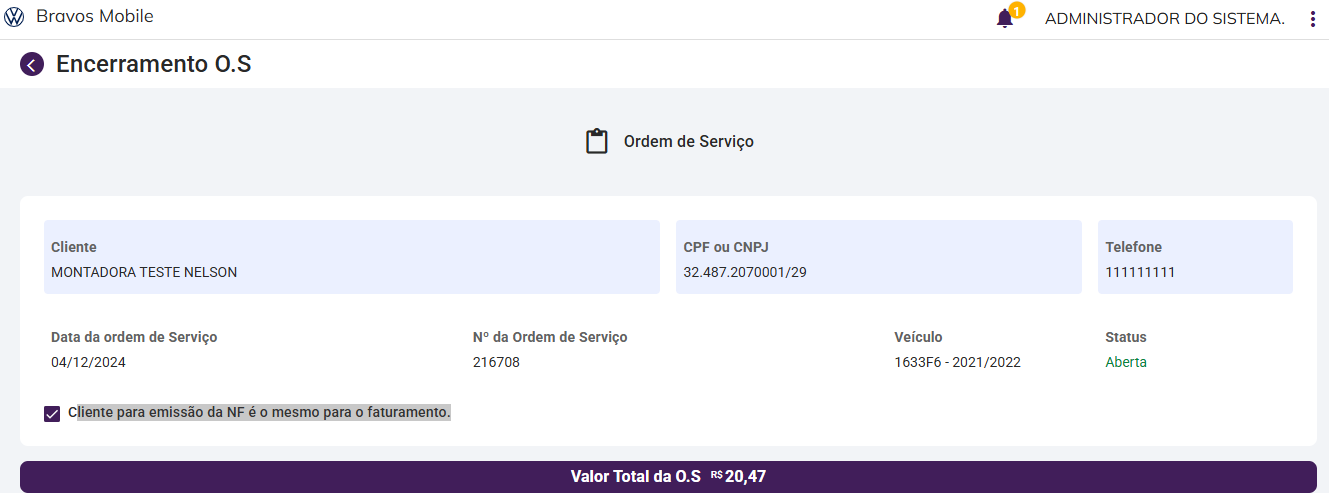Click the Ordem de Serviço section title

tap(688, 142)
